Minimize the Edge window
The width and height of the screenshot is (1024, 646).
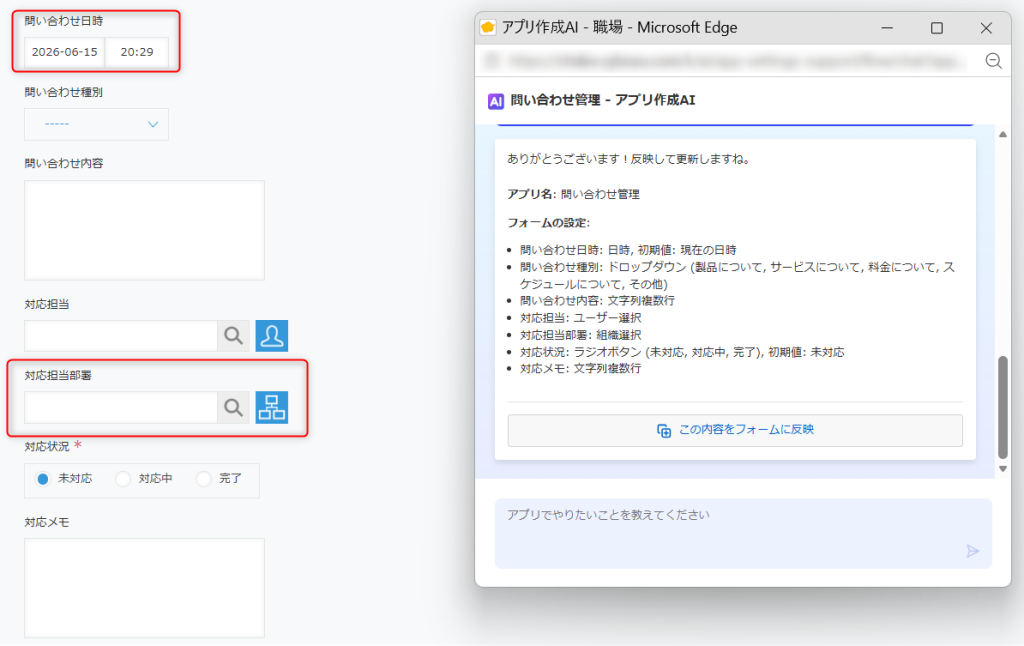point(887,28)
